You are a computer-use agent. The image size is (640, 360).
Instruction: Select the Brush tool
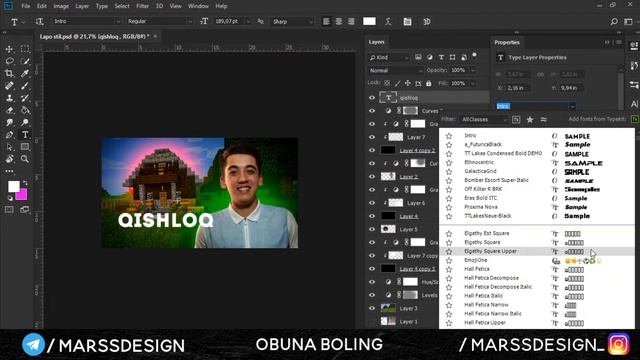point(25,86)
